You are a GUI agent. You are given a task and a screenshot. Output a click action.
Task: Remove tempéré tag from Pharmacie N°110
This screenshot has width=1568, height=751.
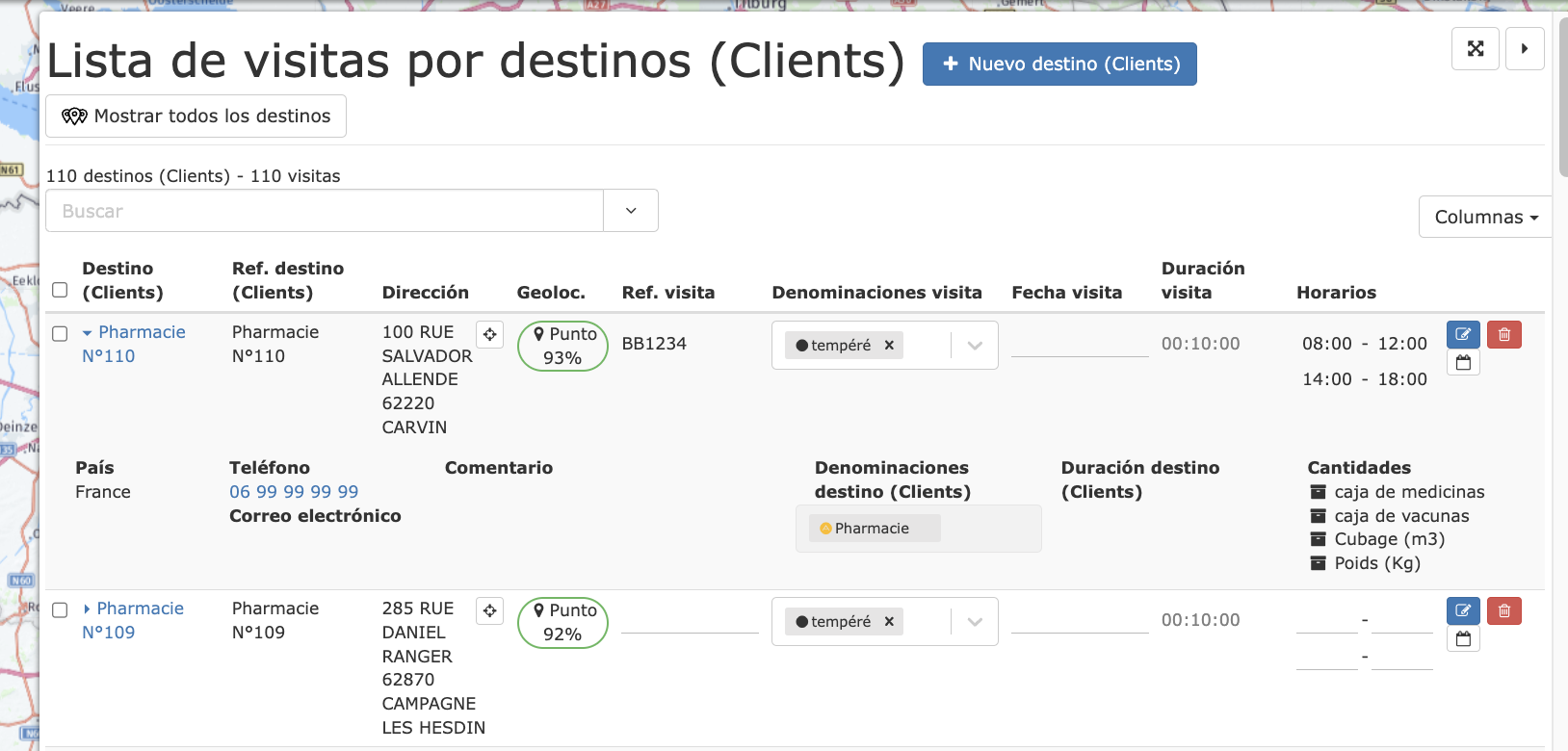(x=889, y=345)
